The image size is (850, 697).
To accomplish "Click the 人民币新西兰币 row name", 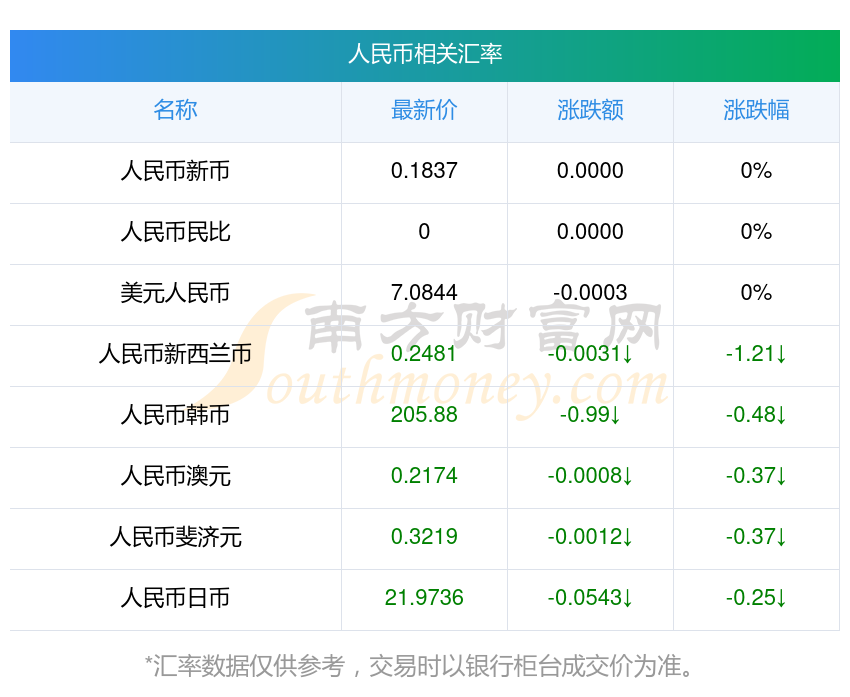I will point(175,354).
